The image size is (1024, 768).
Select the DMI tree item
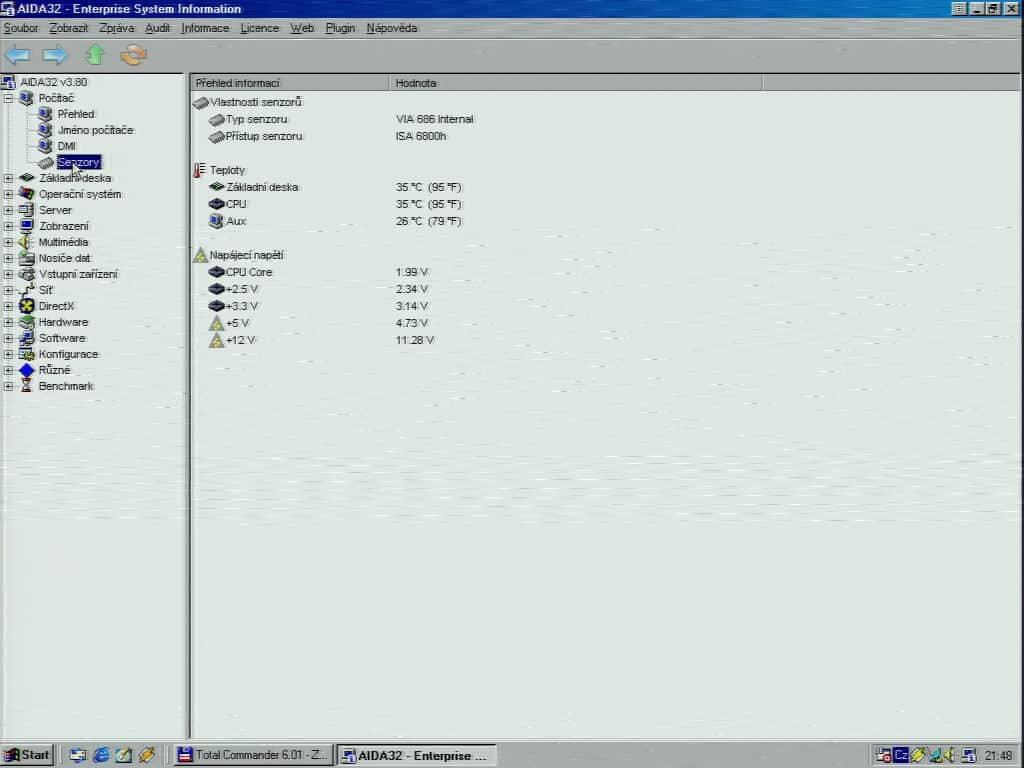67,146
